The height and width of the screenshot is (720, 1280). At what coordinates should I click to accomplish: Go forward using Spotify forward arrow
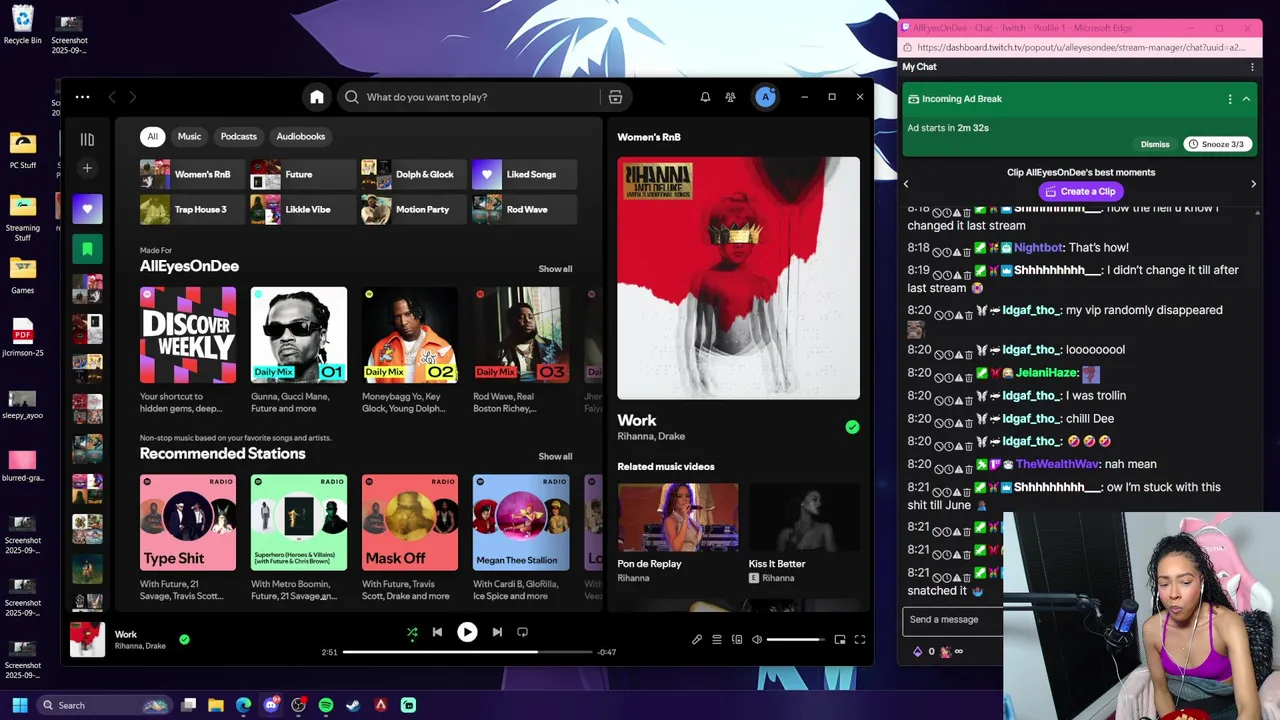pyautogui.click(x=132, y=97)
